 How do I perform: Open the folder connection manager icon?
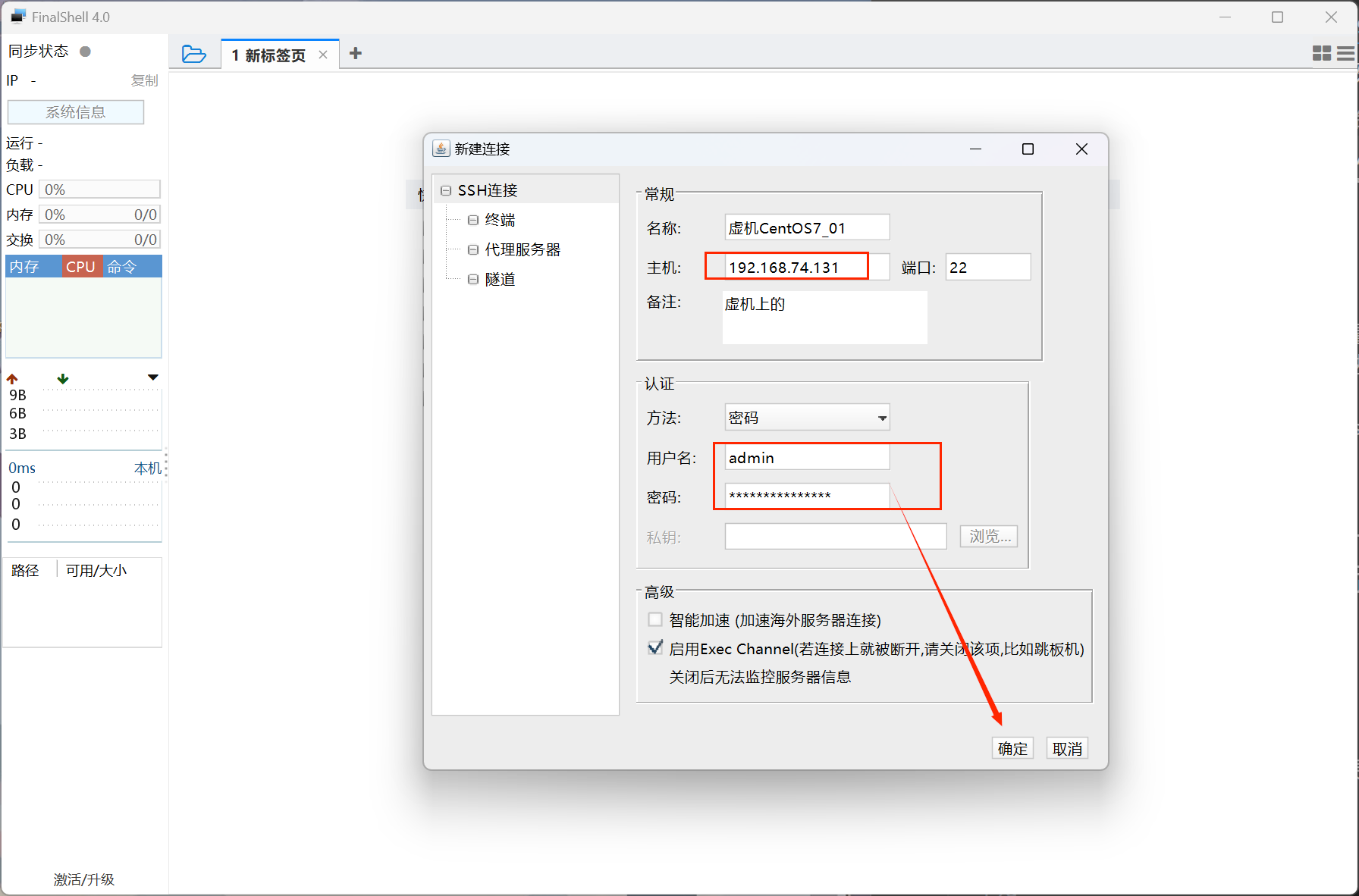click(x=194, y=54)
